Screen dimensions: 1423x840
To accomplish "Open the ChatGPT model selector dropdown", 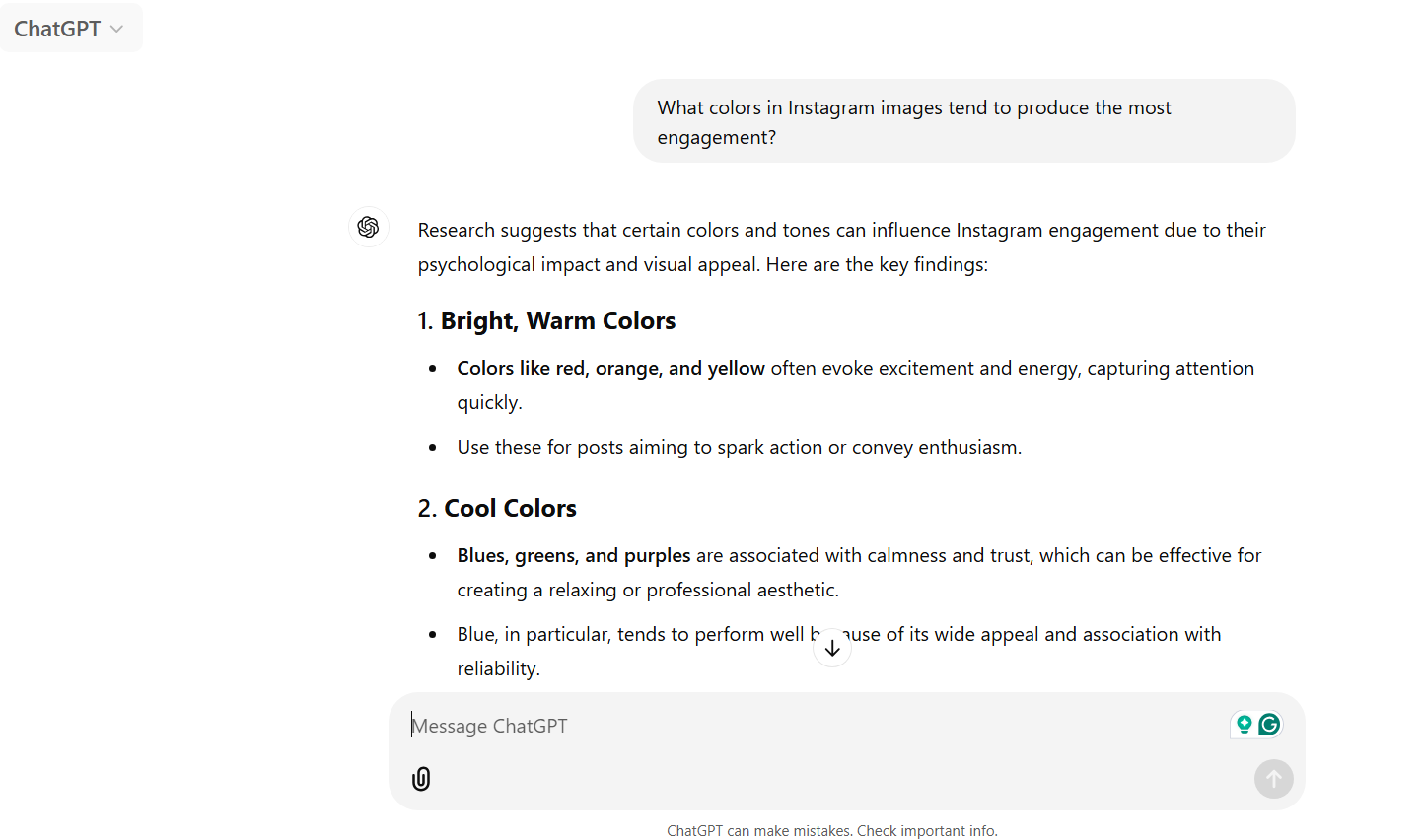I will pos(70,29).
